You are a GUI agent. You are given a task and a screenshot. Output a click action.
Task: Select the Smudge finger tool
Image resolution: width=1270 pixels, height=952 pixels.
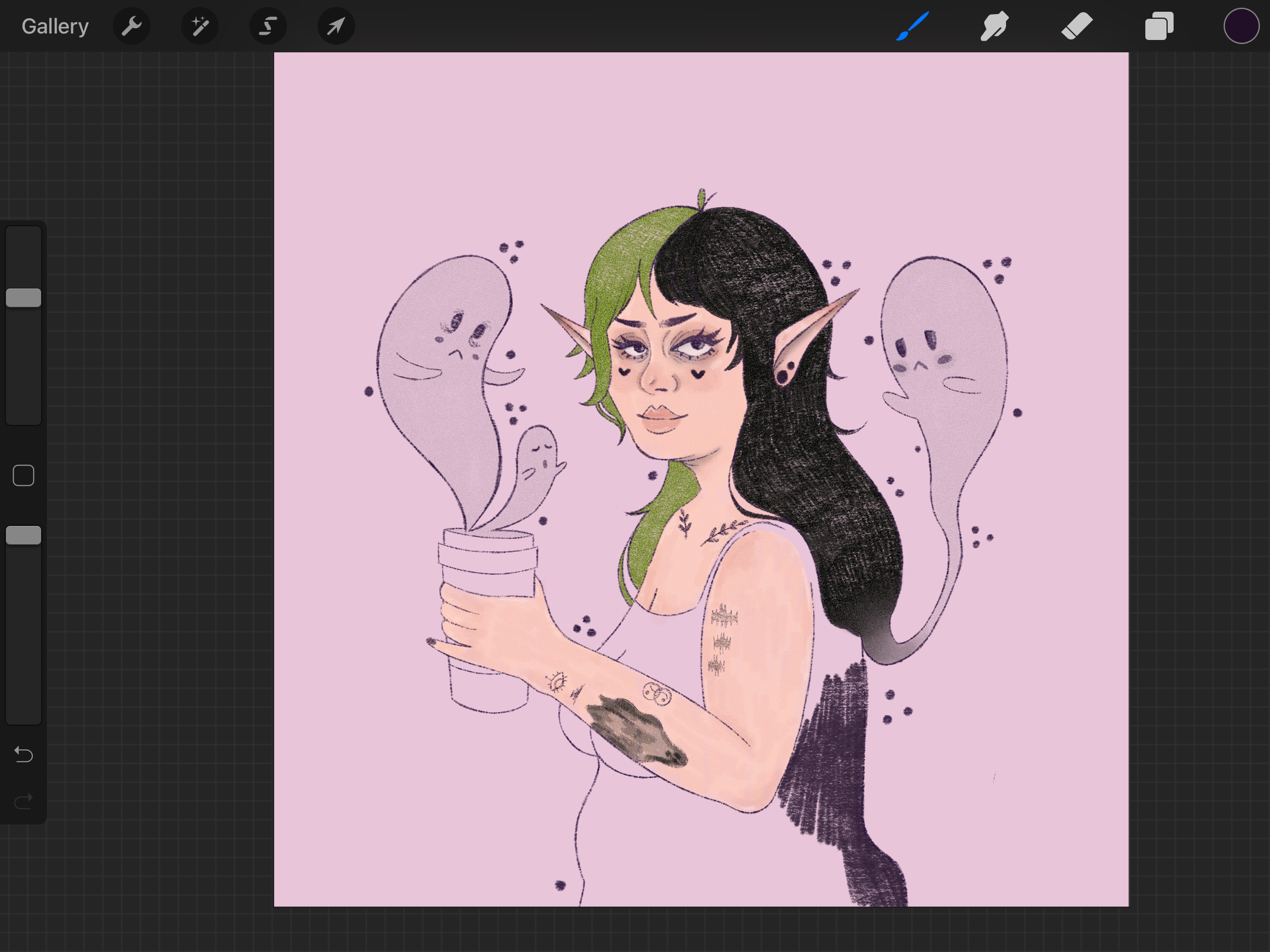994,26
